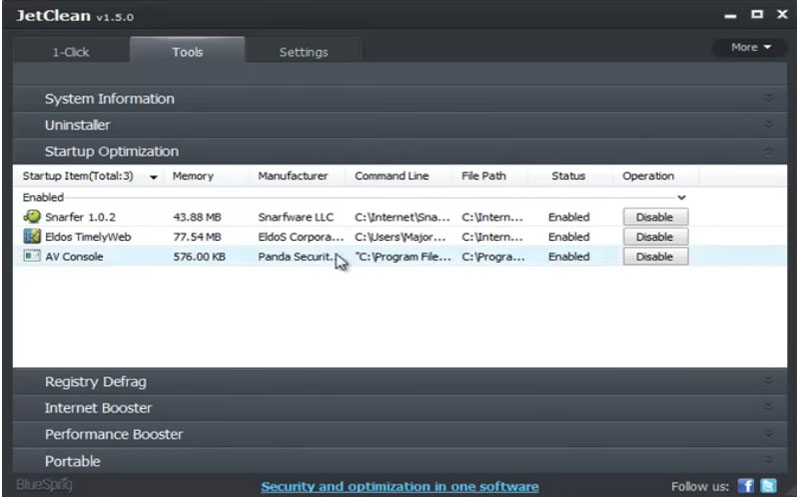Click the "C:\Program File... command line cell
800x500 pixels.
tap(403, 257)
